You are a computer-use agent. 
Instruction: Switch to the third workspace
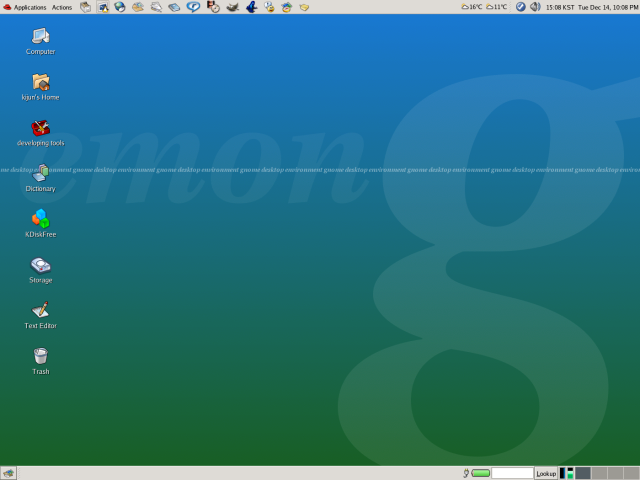pos(616,473)
